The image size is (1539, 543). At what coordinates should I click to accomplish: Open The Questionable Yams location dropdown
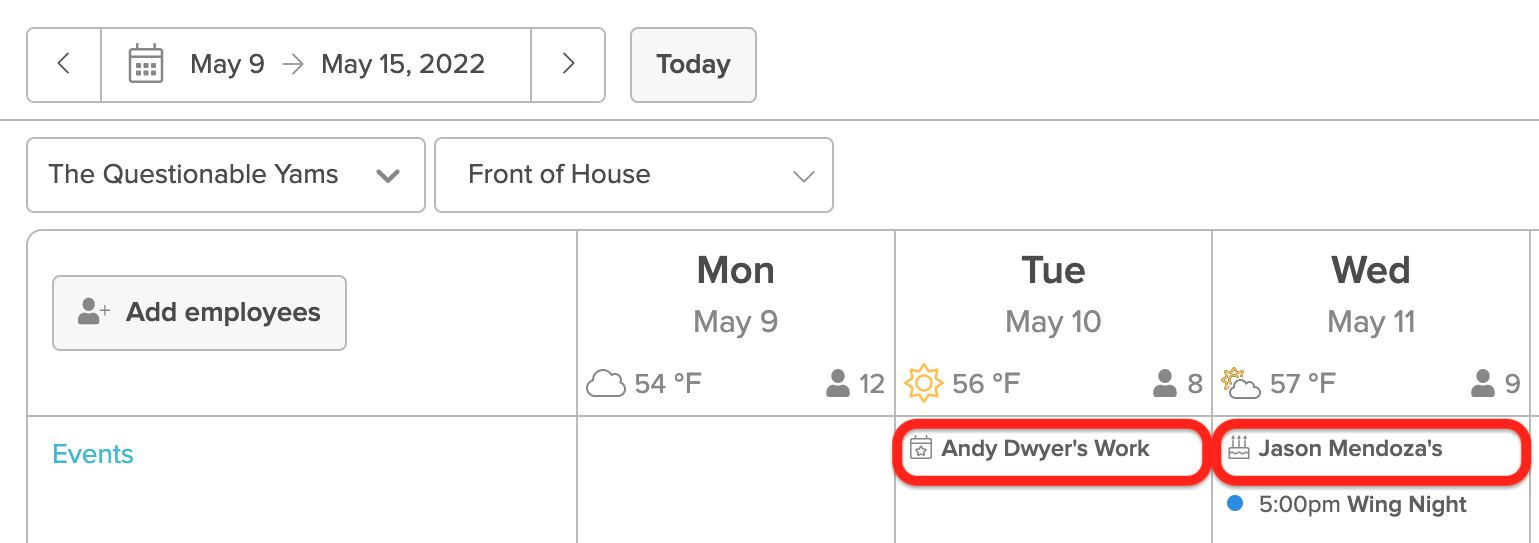[226, 175]
